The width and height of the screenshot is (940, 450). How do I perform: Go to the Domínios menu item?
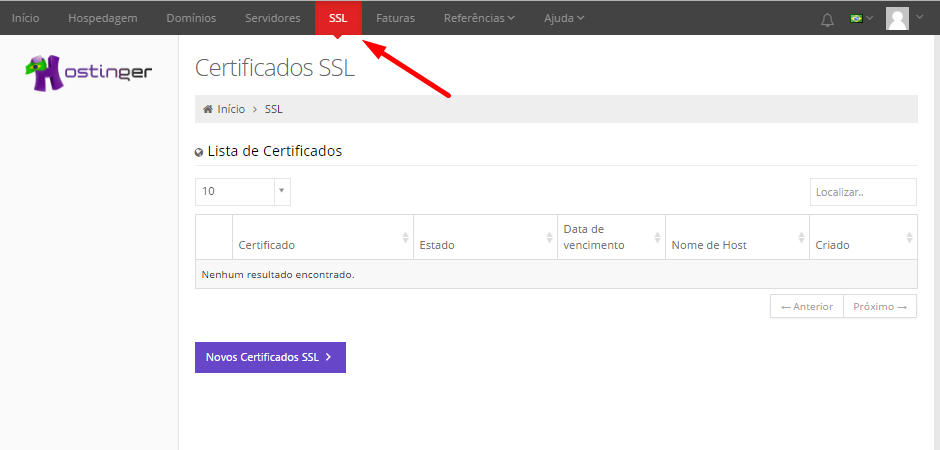click(x=191, y=18)
